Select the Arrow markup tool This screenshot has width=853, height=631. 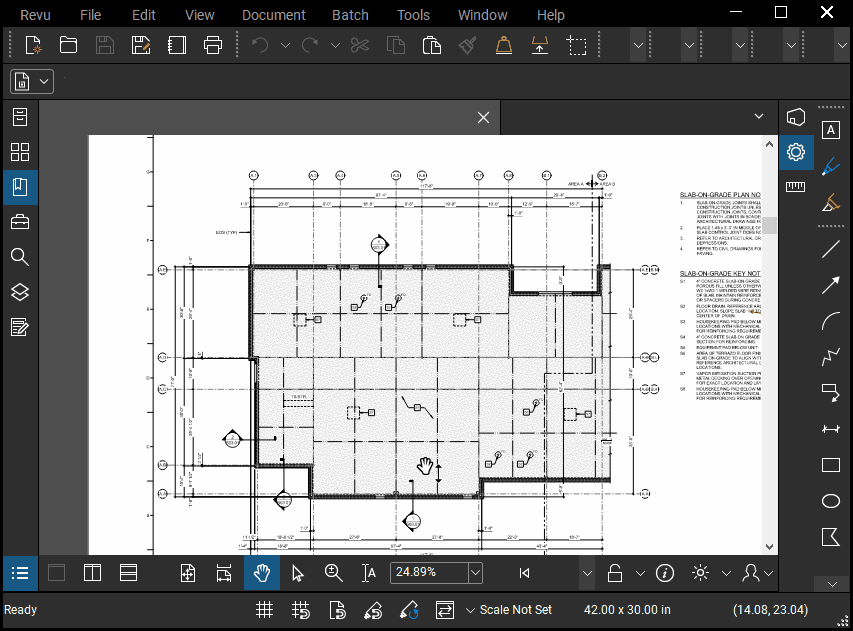coord(831,285)
